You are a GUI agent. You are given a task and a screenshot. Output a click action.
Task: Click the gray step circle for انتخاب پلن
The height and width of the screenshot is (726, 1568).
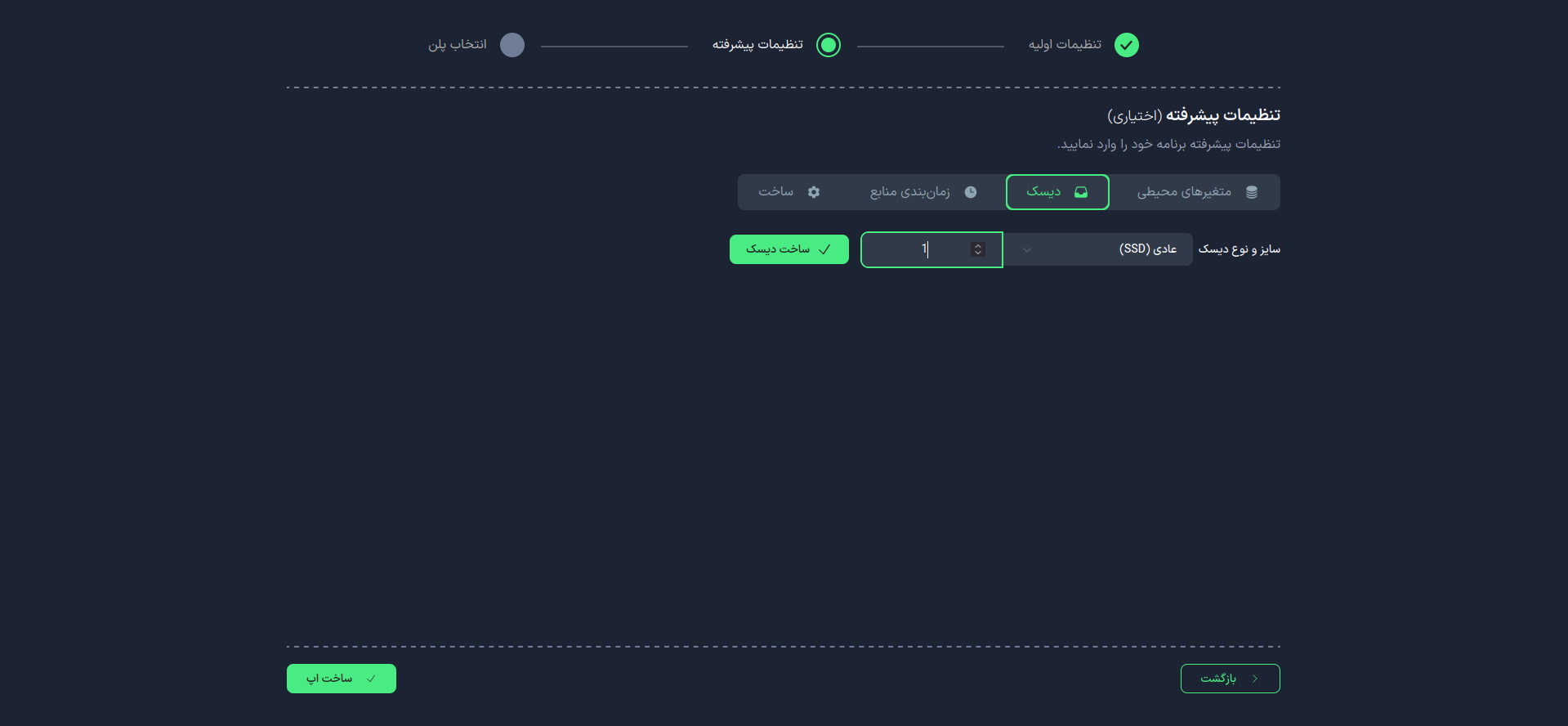(512, 45)
